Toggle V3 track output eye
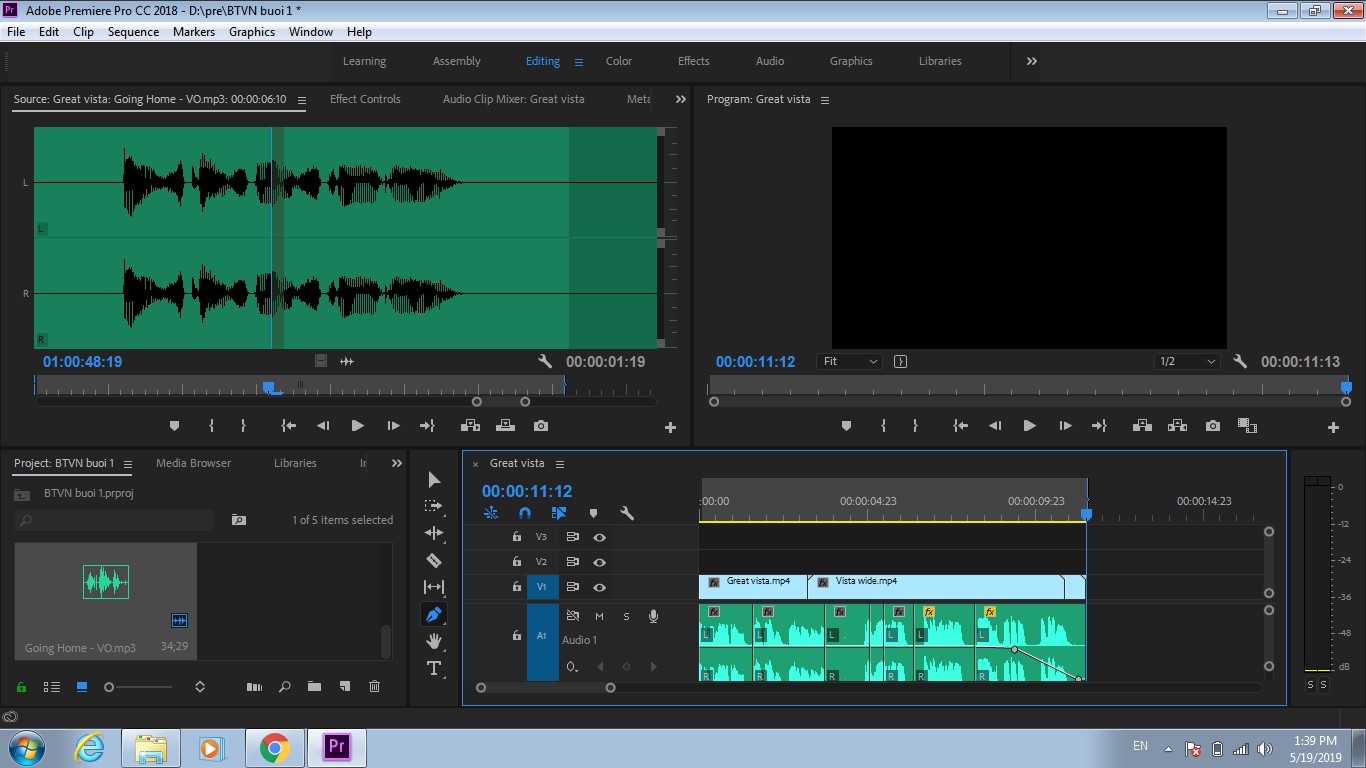The height and width of the screenshot is (768, 1366). (x=599, y=537)
